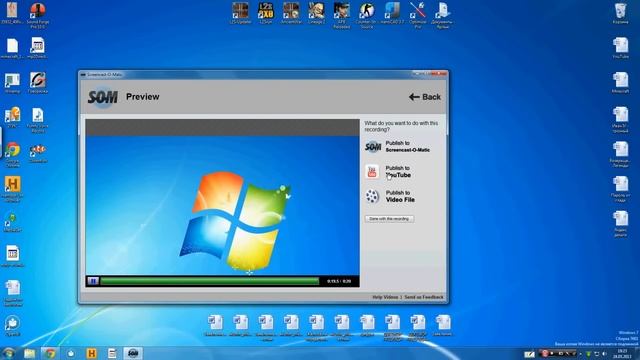
Task: Open Lineage 2 desktop shortcut
Action: (316, 13)
